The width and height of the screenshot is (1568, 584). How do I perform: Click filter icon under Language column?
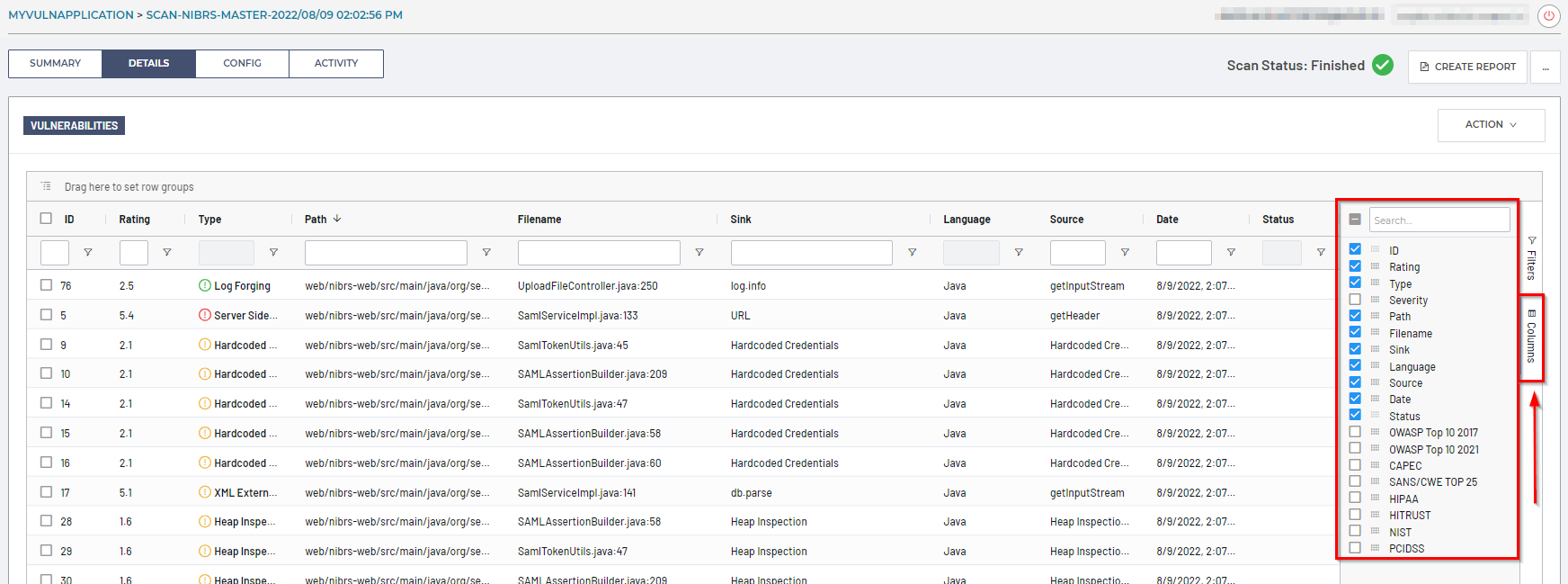1019,253
